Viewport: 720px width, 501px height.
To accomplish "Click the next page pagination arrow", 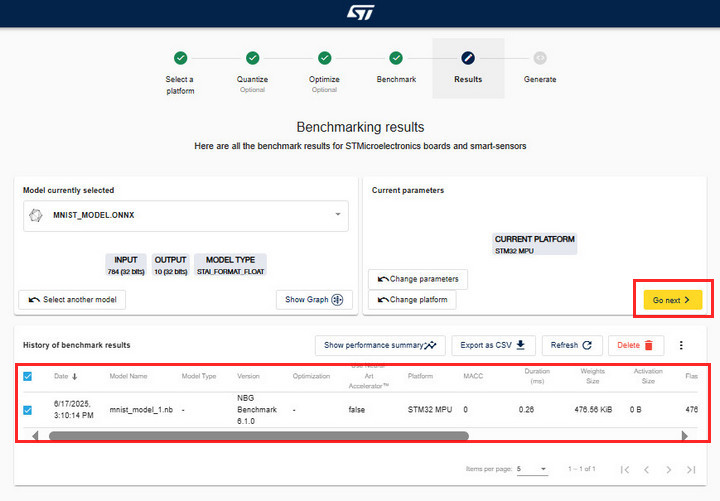I will tap(669, 469).
